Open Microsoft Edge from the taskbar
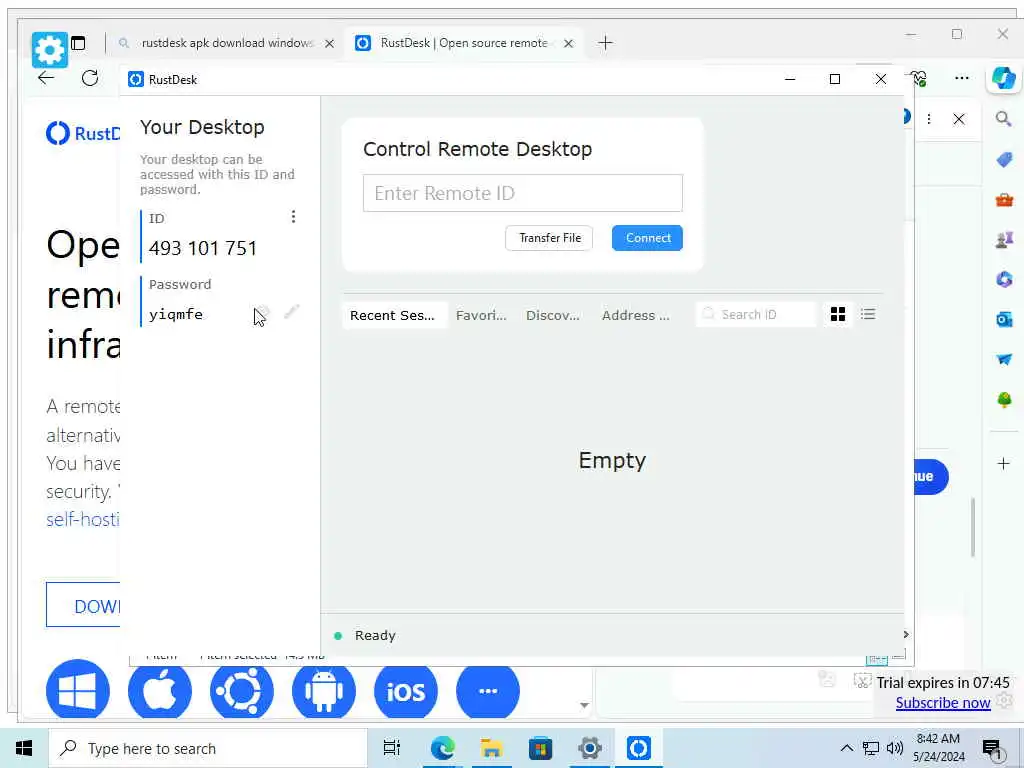The height and width of the screenshot is (768, 1024). click(442, 748)
